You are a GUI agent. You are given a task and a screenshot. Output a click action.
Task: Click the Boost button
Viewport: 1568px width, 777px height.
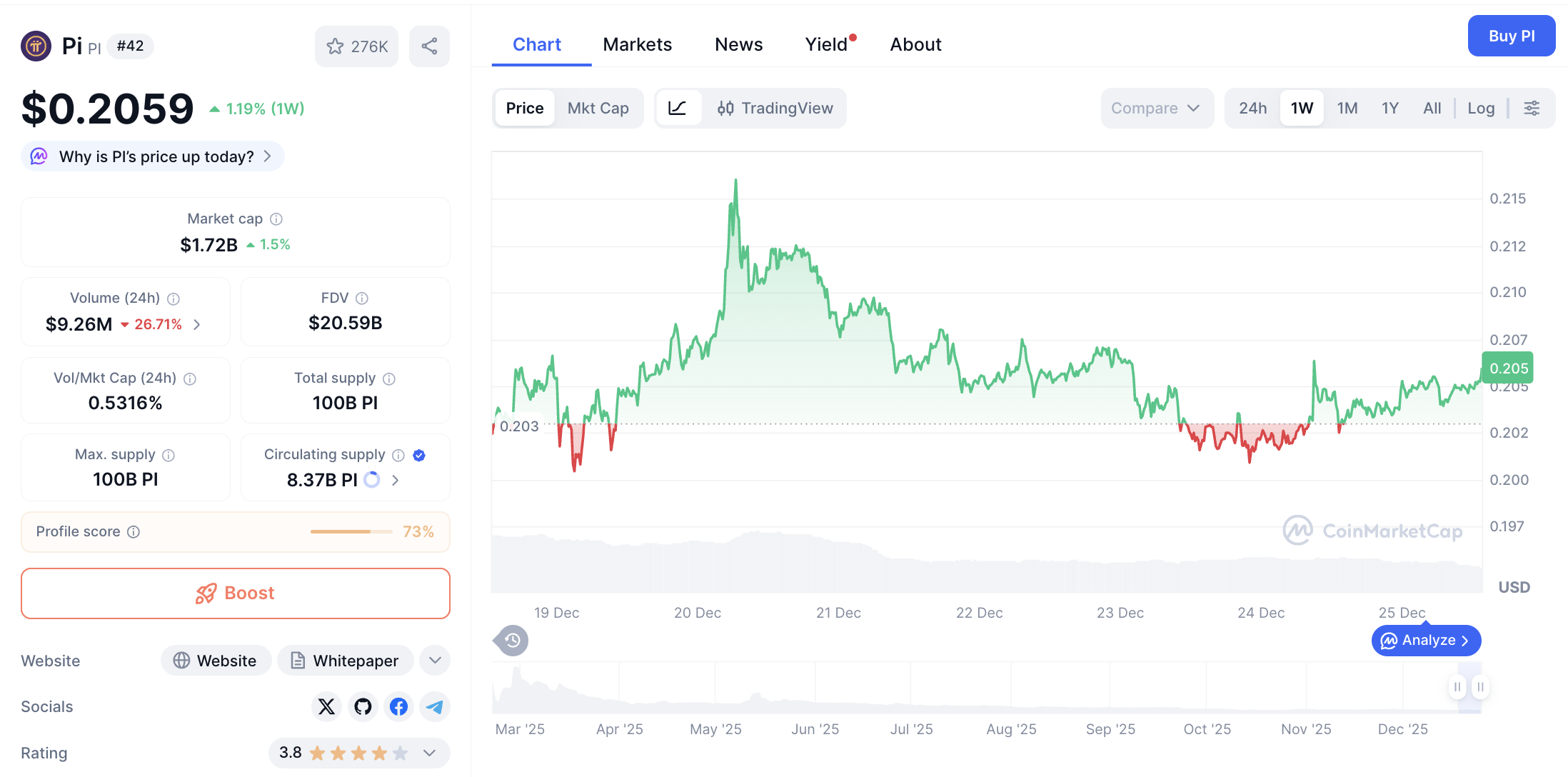click(x=235, y=593)
